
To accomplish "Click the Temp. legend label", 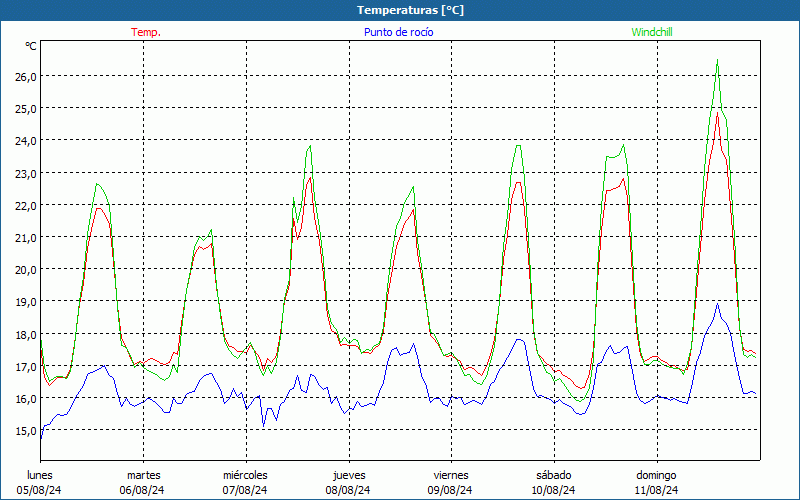I will click(x=146, y=32).
